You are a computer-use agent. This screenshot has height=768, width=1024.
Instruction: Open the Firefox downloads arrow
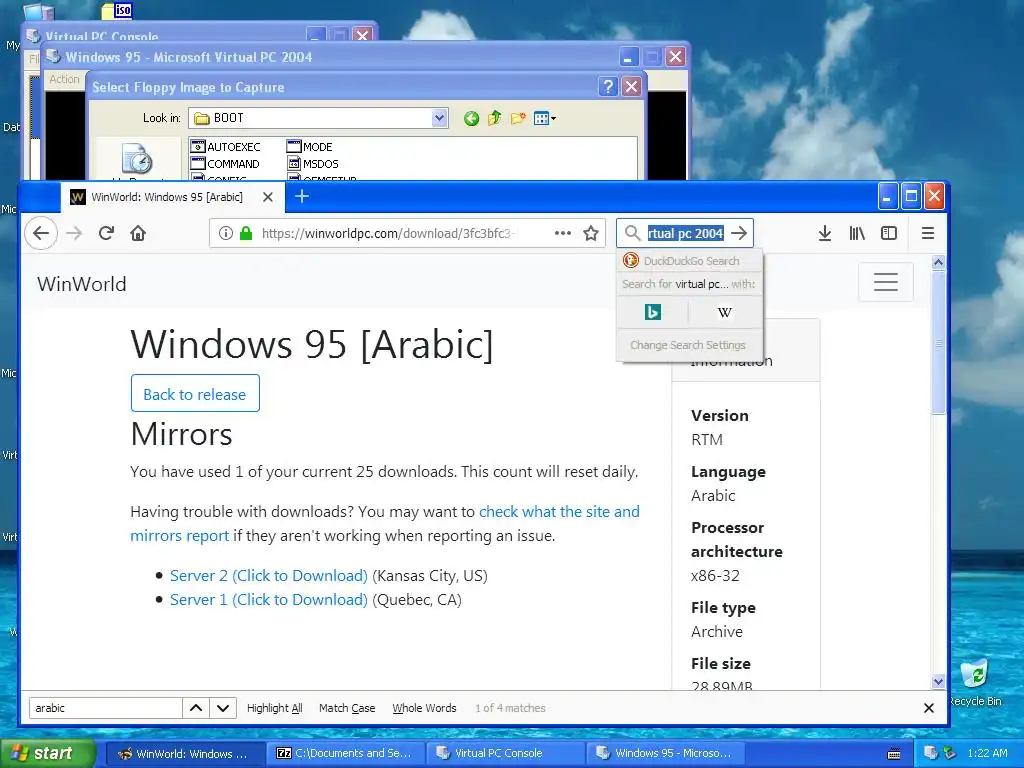[x=825, y=233]
